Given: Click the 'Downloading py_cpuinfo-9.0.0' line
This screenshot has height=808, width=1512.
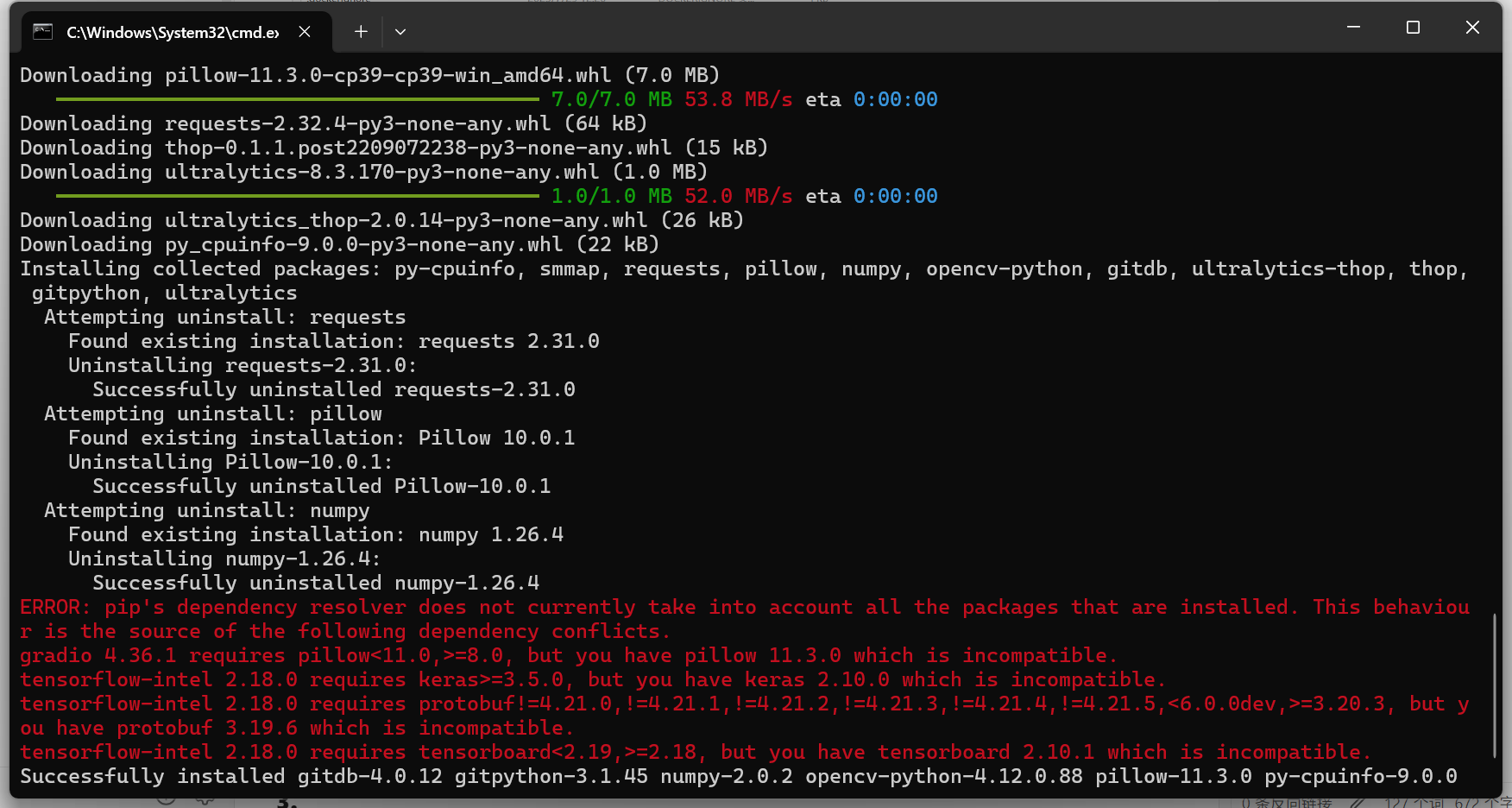Looking at the screenshot, I should [x=340, y=244].
